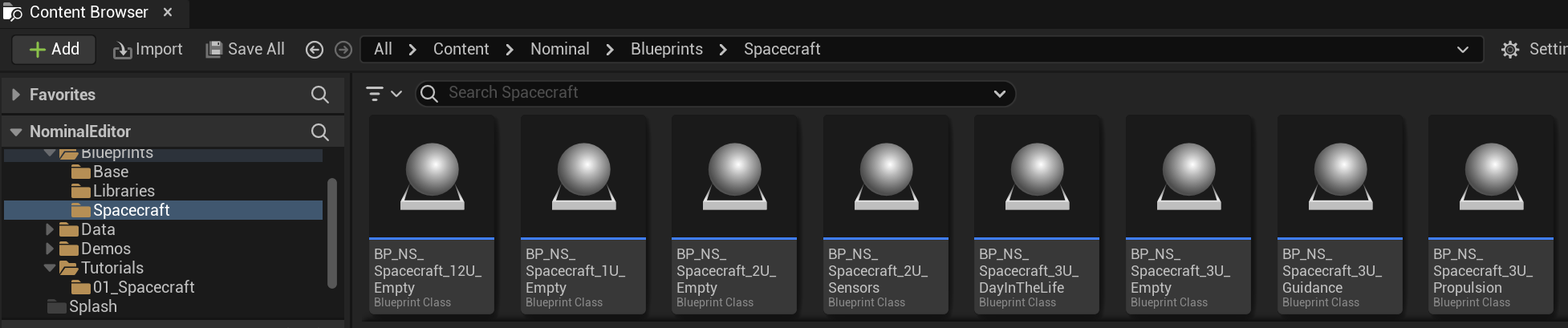Viewport: 1568px width, 328px height.
Task: Expand the Favorites section
Action: (x=15, y=95)
